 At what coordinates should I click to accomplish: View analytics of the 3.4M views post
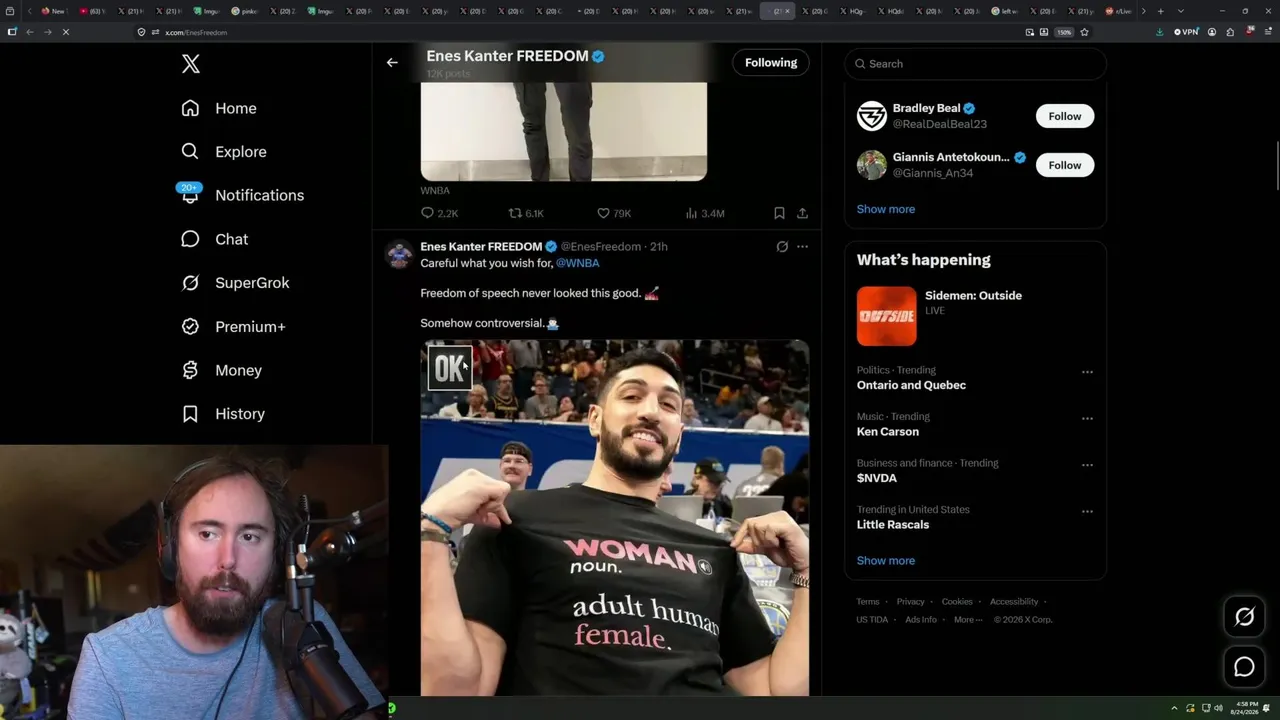pos(704,213)
